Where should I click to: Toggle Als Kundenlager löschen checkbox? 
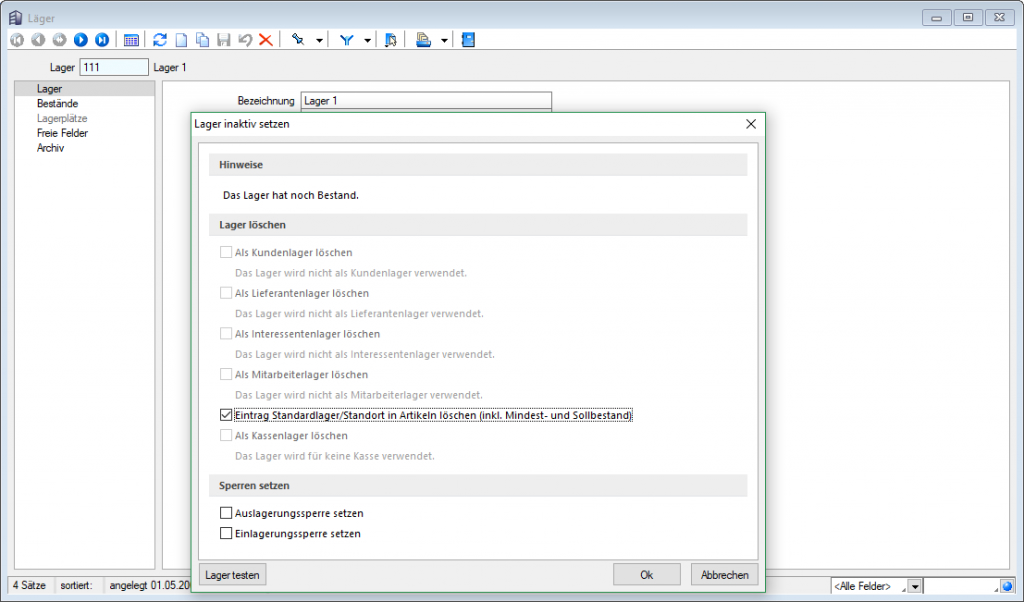point(226,252)
